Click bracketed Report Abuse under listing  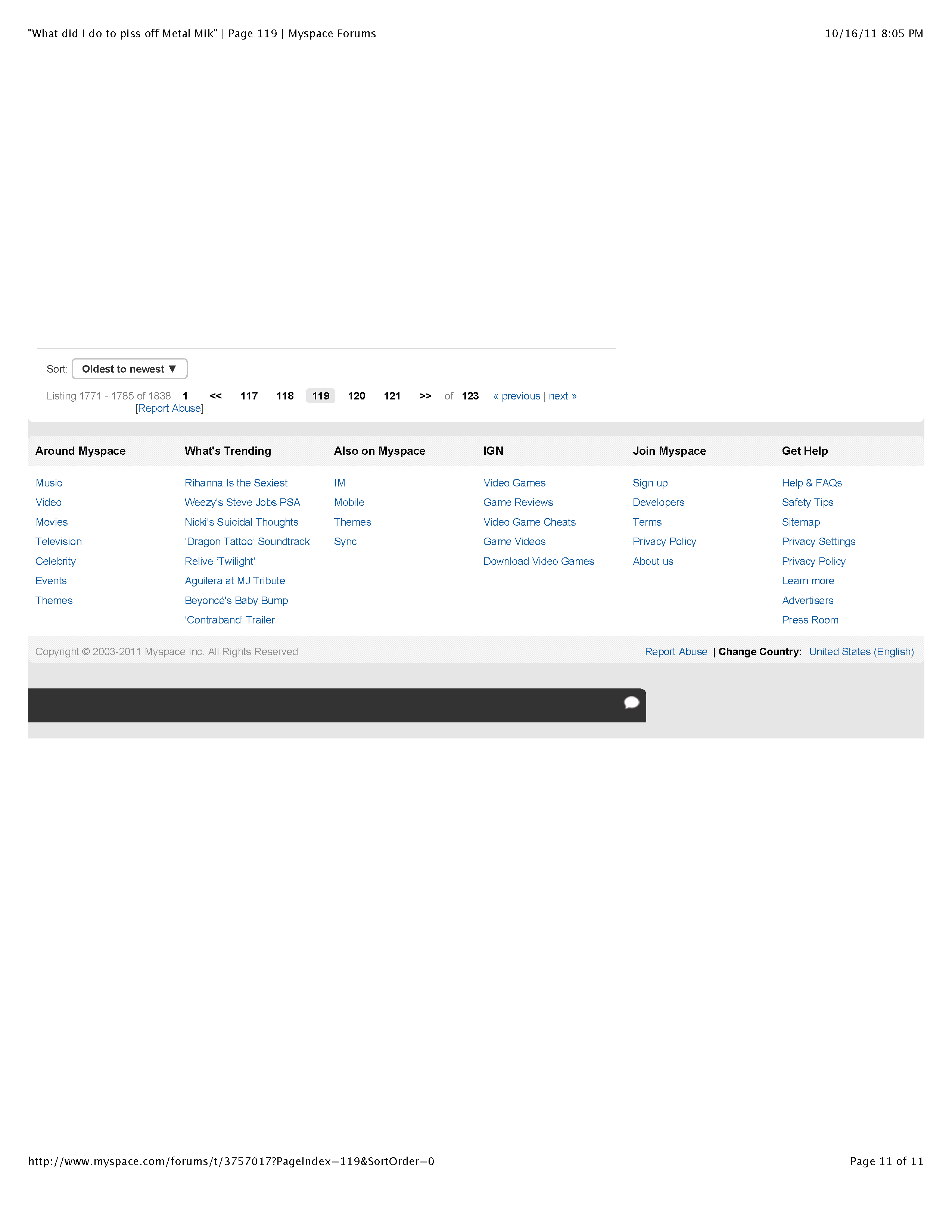point(170,408)
